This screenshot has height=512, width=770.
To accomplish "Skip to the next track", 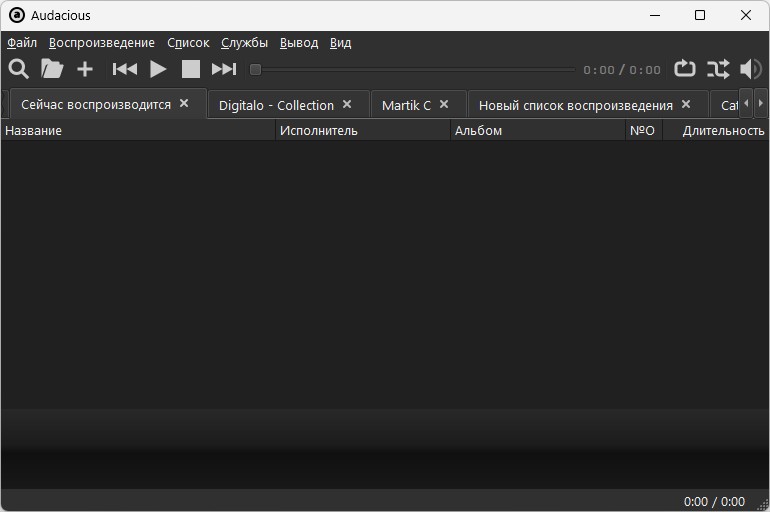I will pos(224,69).
